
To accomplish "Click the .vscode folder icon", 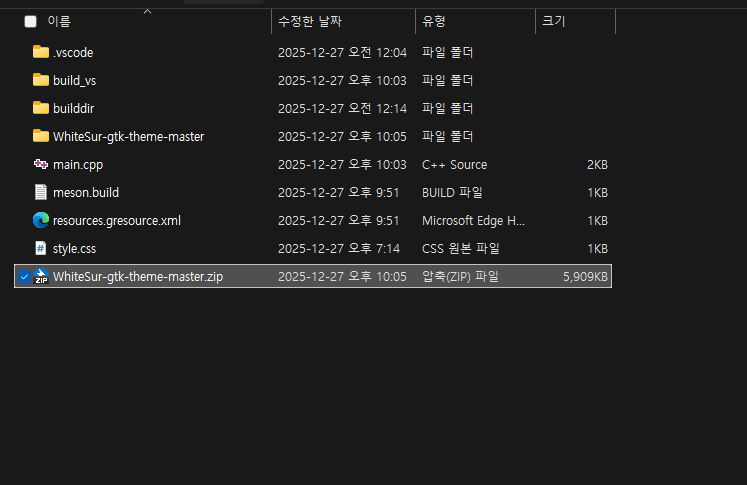I will [x=40, y=52].
